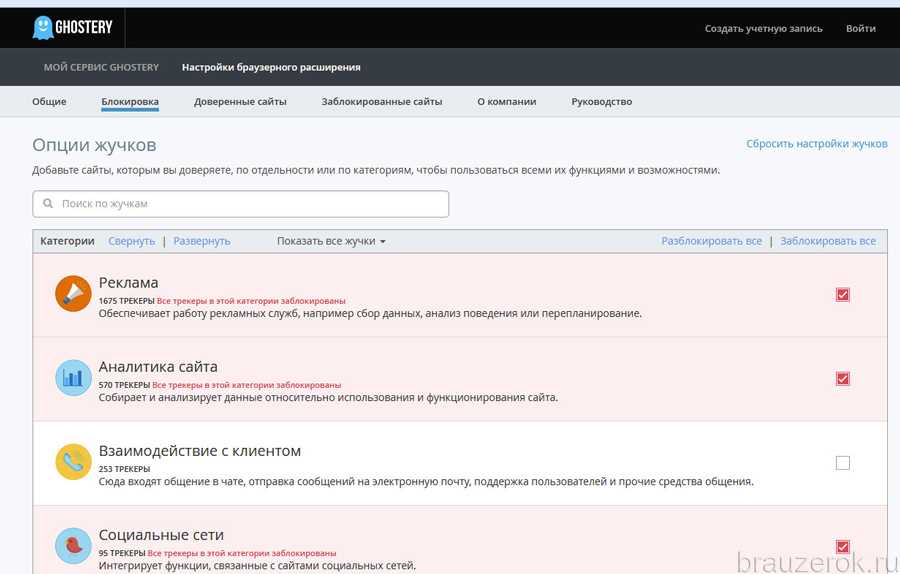Screen dimensions: 900x574
Task: Click the Аналитика сайта chart icon
Action: tap(73, 378)
